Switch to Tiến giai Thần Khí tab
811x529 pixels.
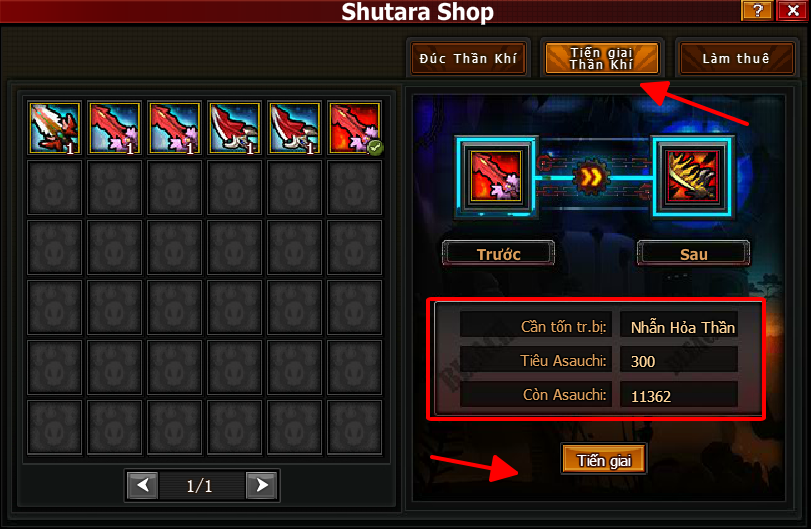pos(602,58)
